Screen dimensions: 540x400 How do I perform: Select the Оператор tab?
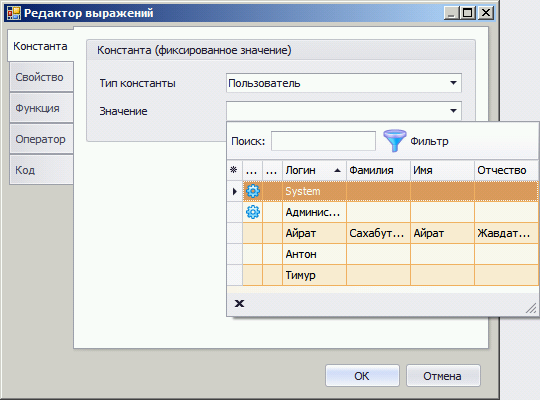[41, 139]
